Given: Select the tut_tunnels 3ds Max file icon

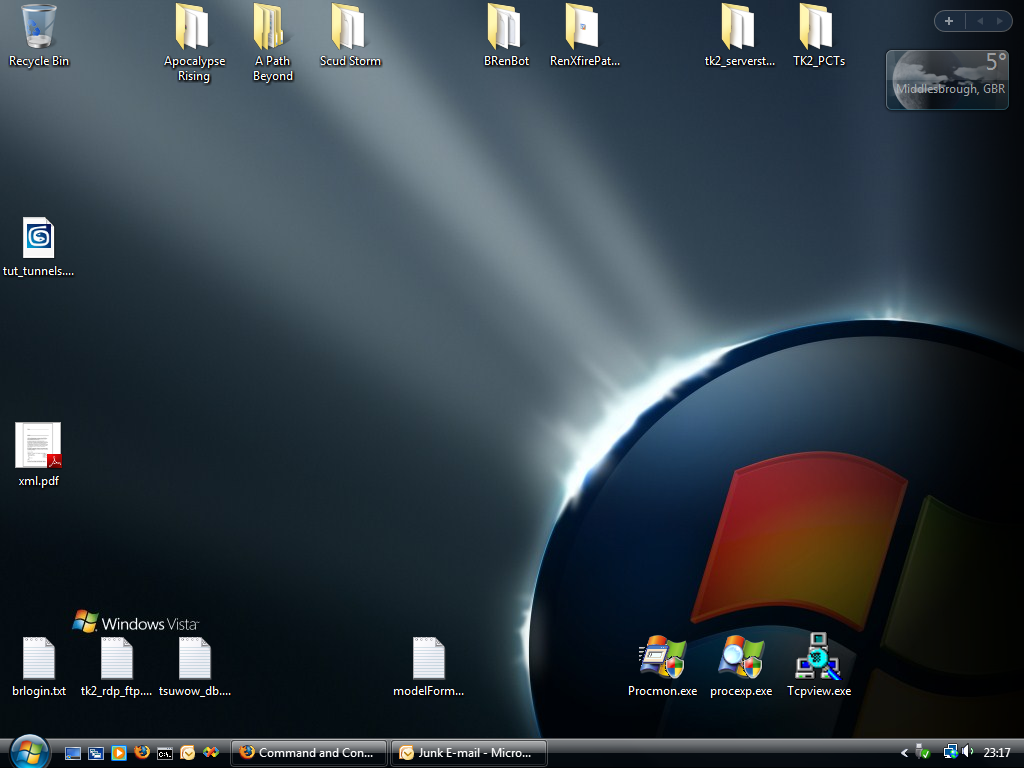Looking at the screenshot, I should tap(39, 239).
